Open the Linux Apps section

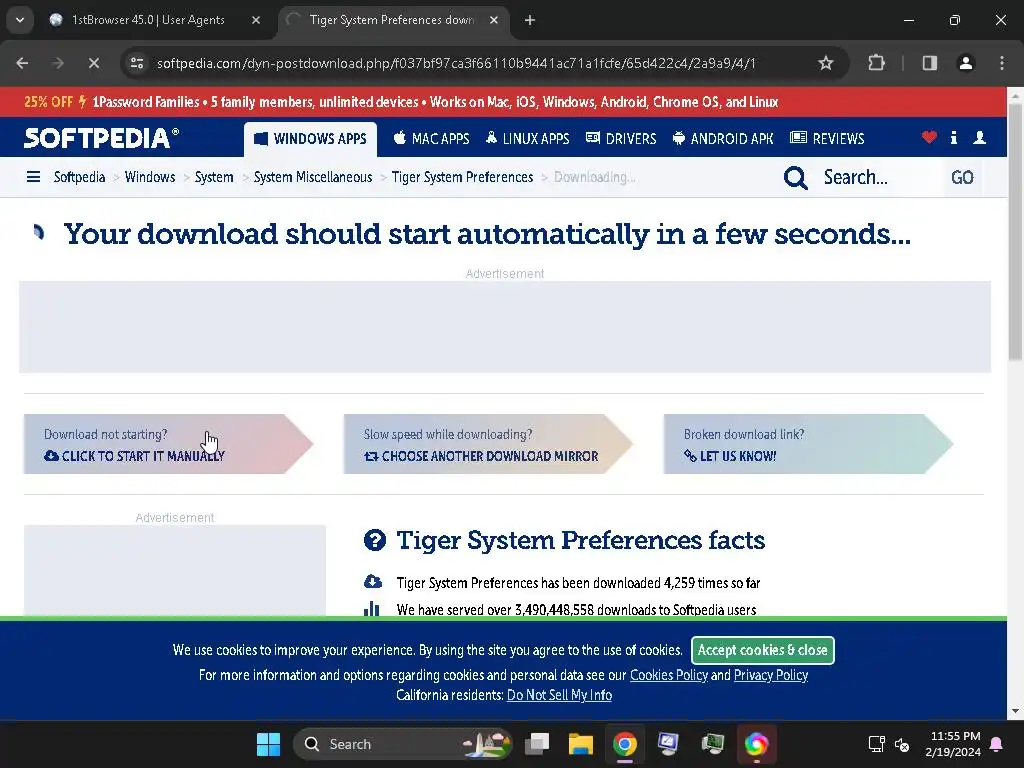(x=528, y=138)
